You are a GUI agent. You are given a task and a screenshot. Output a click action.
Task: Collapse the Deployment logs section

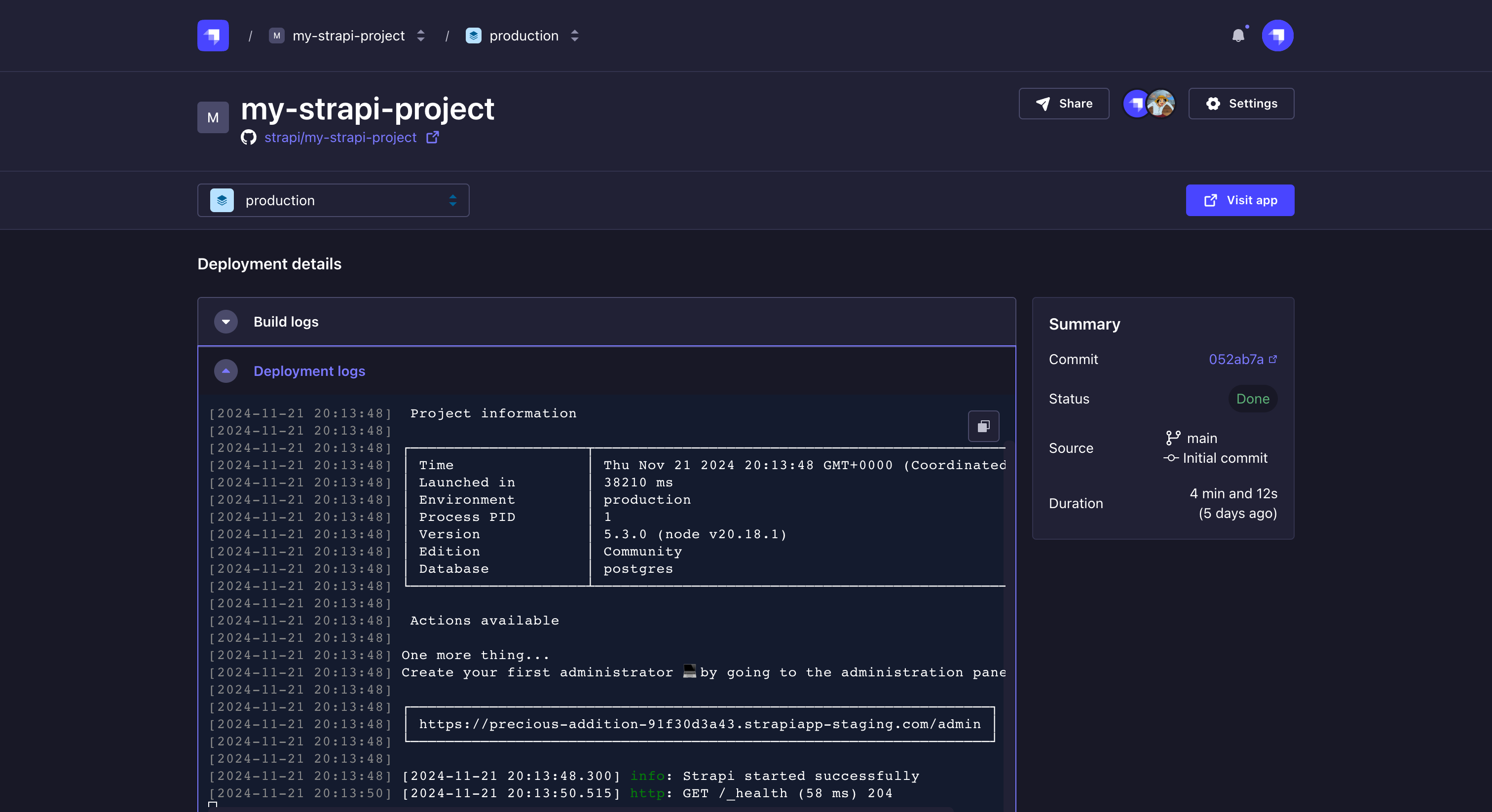226,370
